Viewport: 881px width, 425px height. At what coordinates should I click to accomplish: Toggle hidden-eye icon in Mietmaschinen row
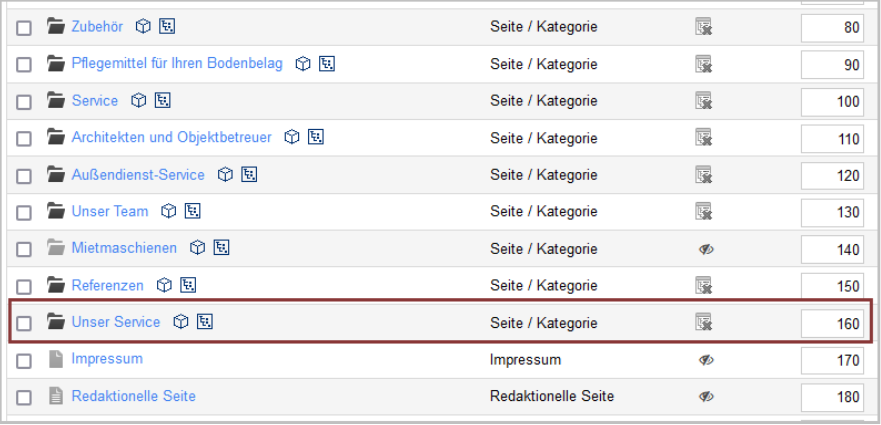pos(706,248)
